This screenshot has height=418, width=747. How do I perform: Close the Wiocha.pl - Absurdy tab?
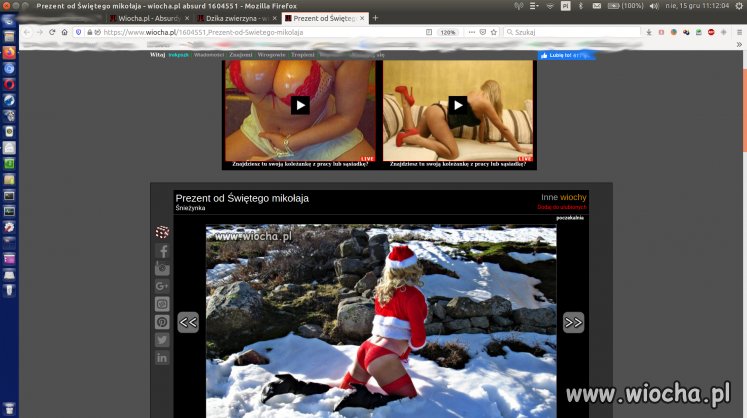[187, 18]
